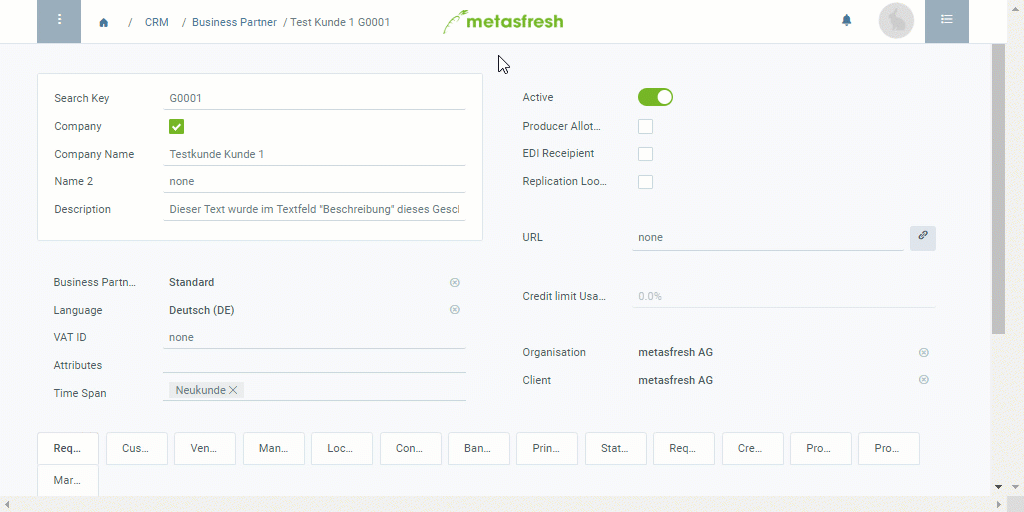1024x512 pixels.
Task: Enable the EDI Receipient checkbox
Action: [x=645, y=154]
